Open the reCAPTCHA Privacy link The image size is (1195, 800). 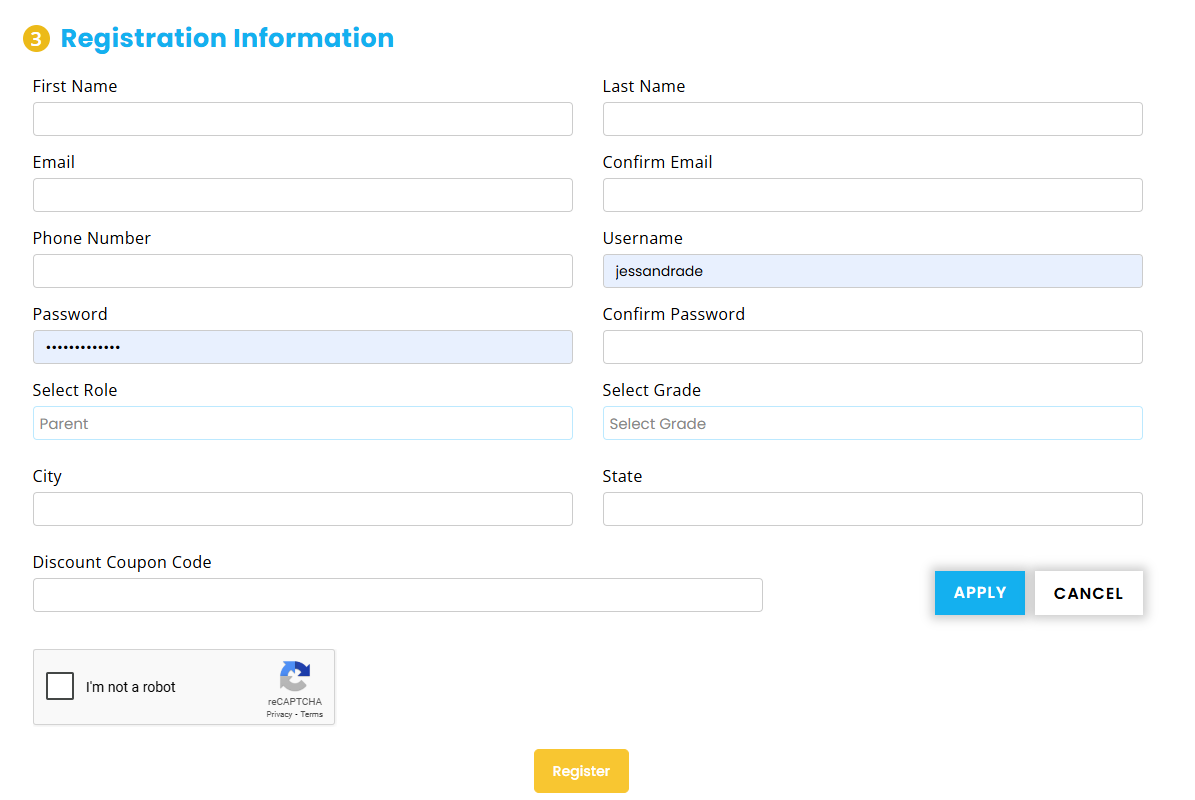tap(279, 714)
